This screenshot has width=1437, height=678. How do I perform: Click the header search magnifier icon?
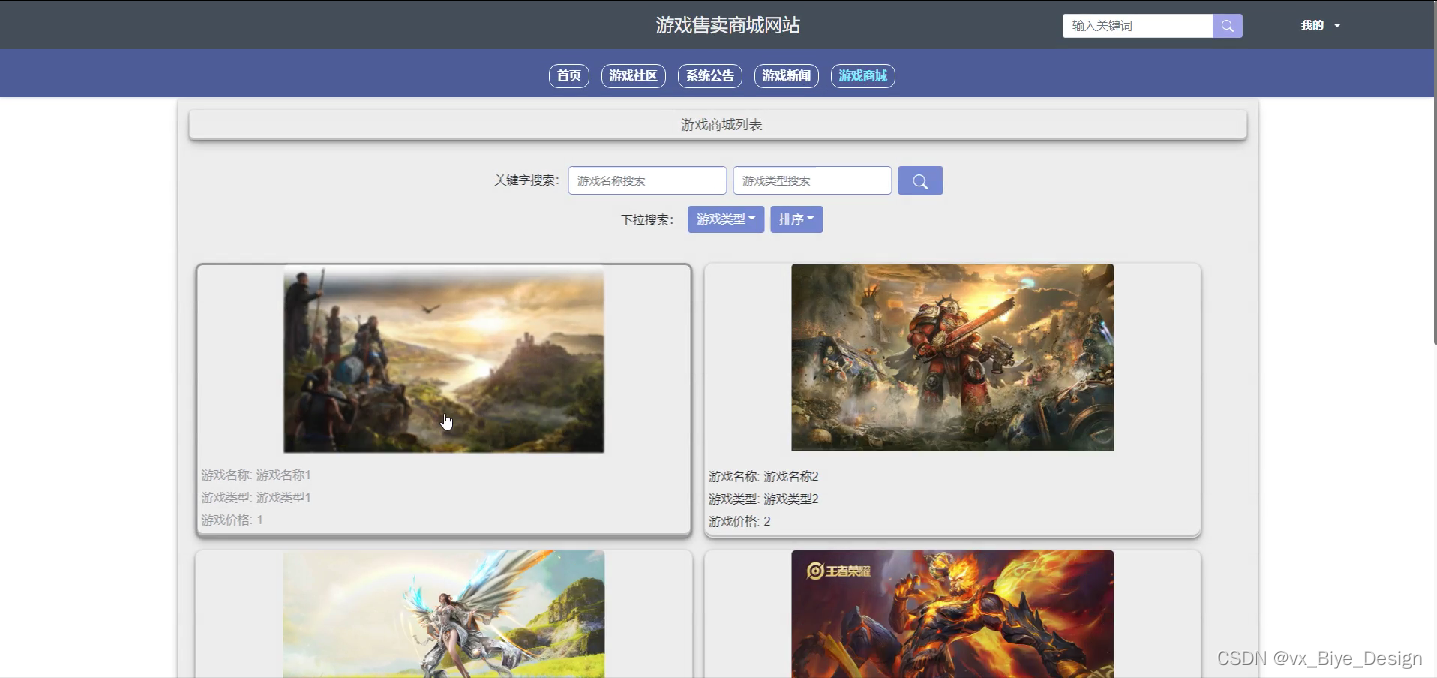click(x=1228, y=26)
